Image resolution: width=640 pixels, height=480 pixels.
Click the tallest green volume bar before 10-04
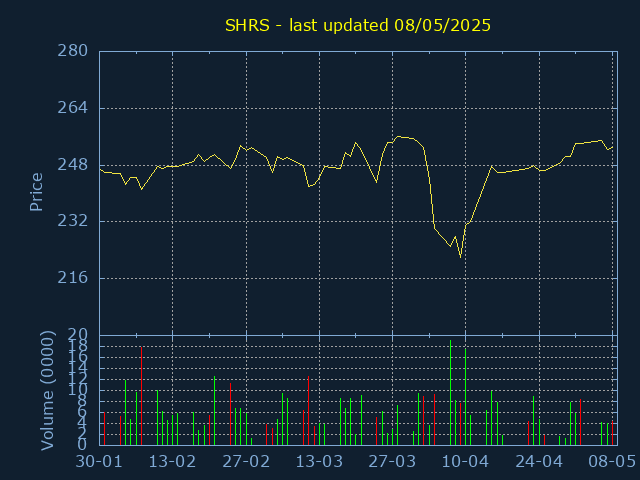point(450,392)
